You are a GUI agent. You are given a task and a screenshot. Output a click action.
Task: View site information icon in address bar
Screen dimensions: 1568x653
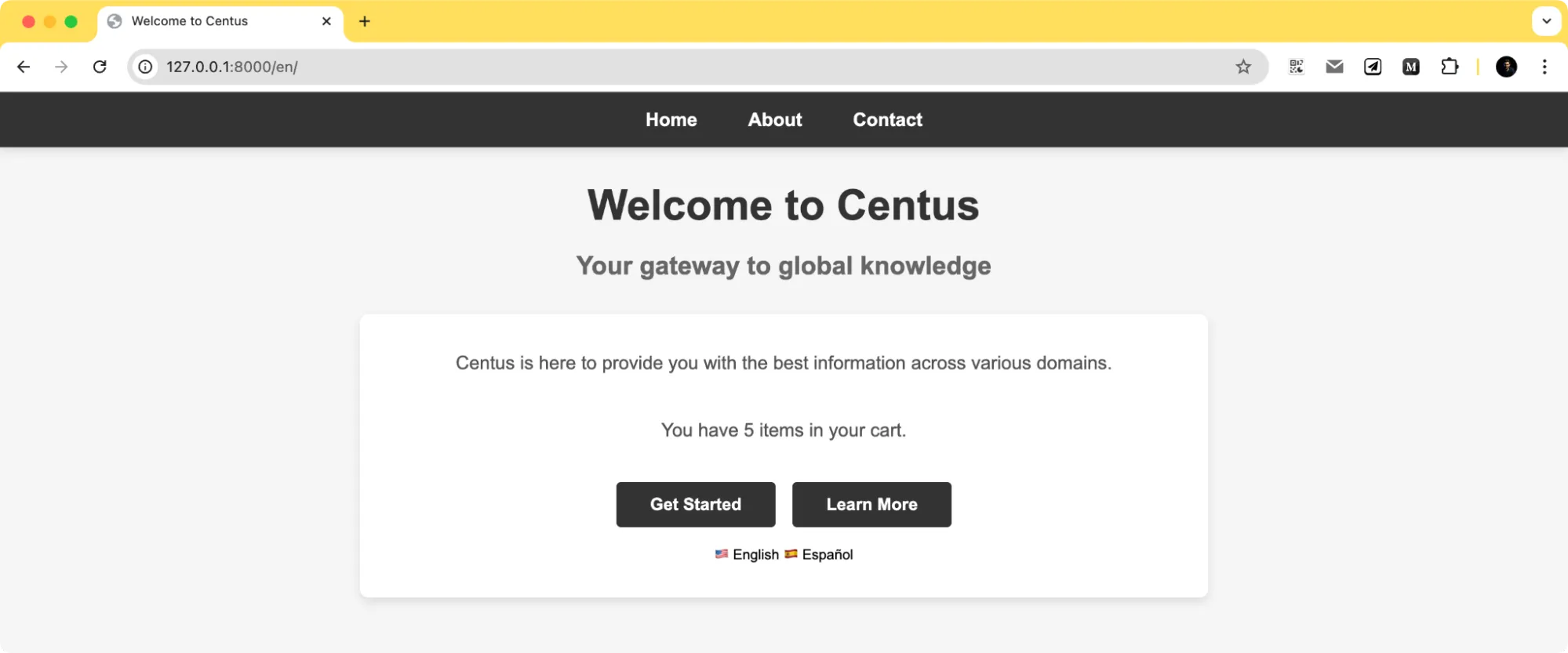[x=146, y=67]
